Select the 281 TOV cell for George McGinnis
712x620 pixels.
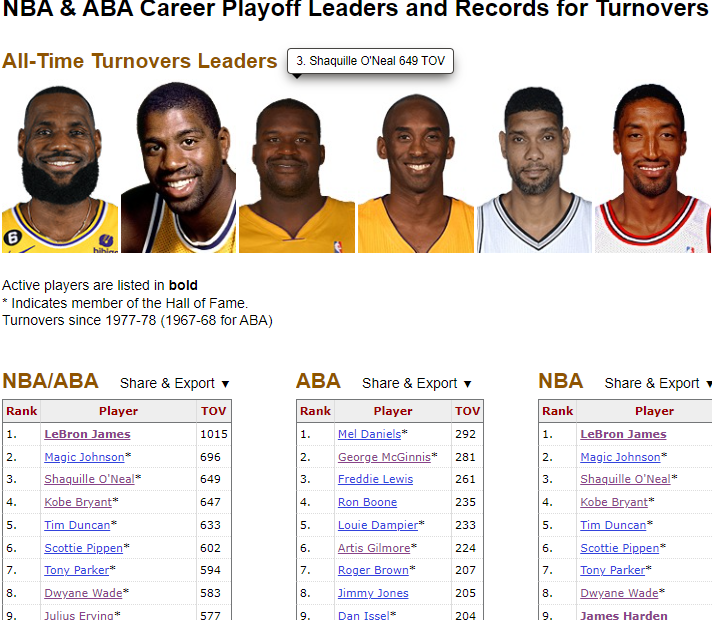coord(467,457)
